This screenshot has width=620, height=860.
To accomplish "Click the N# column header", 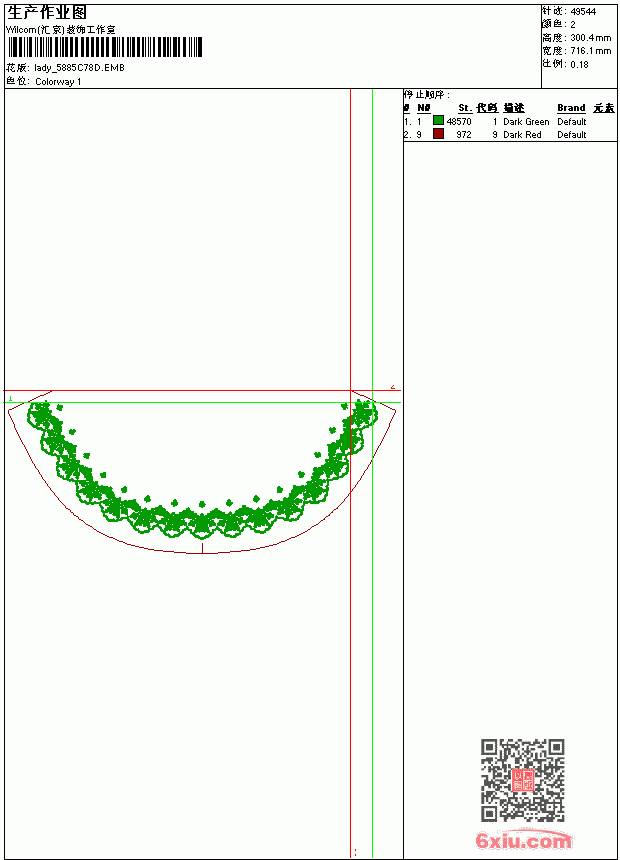I will tap(424, 108).
